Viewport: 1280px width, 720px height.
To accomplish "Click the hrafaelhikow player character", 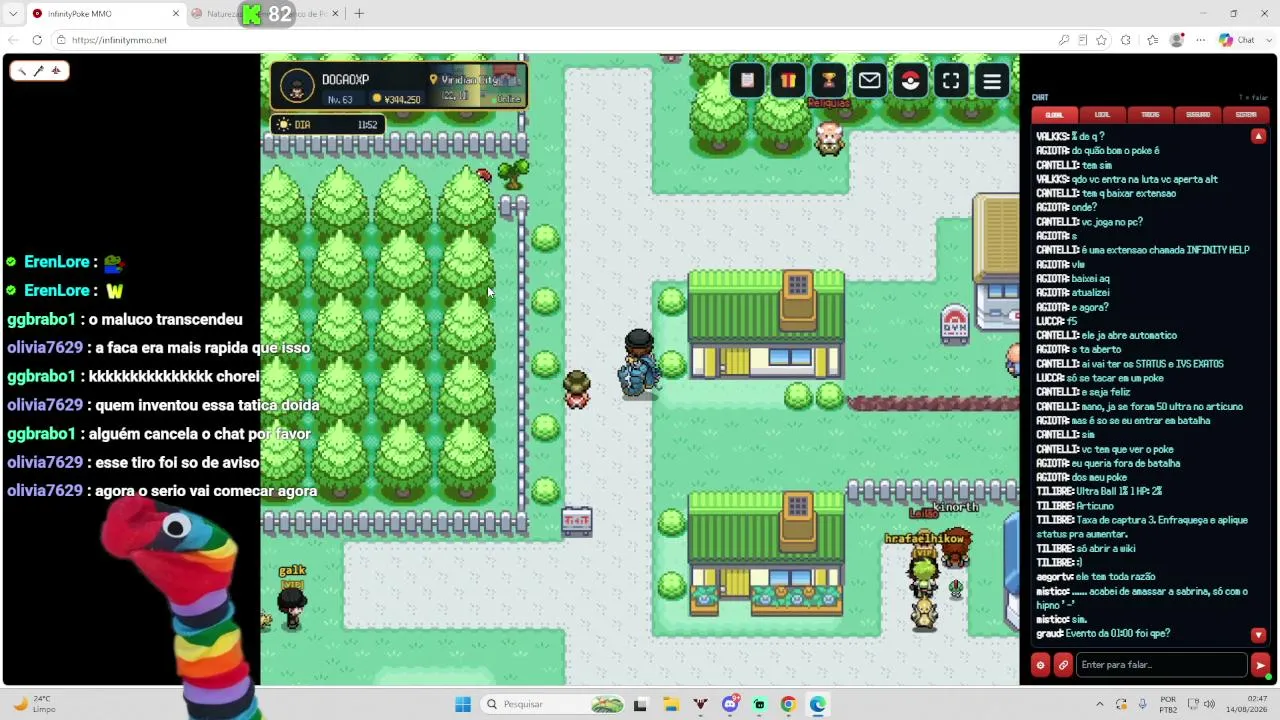I will pyautogui.click(x=924, y=573).
